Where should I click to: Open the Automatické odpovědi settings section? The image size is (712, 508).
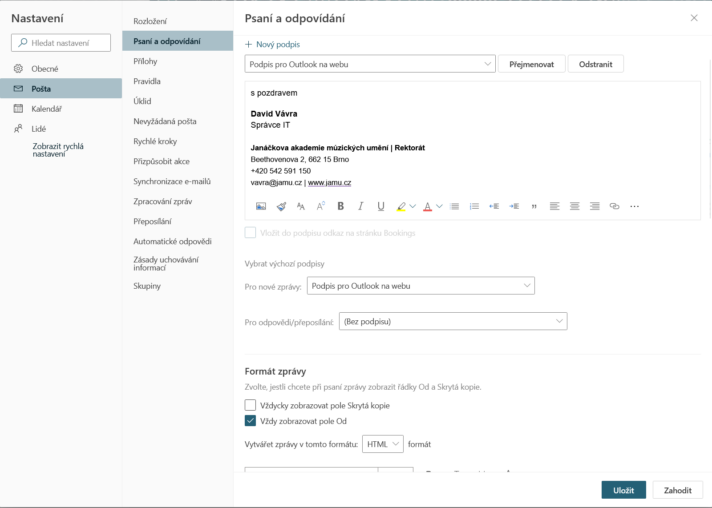click(x=172, y=241)
